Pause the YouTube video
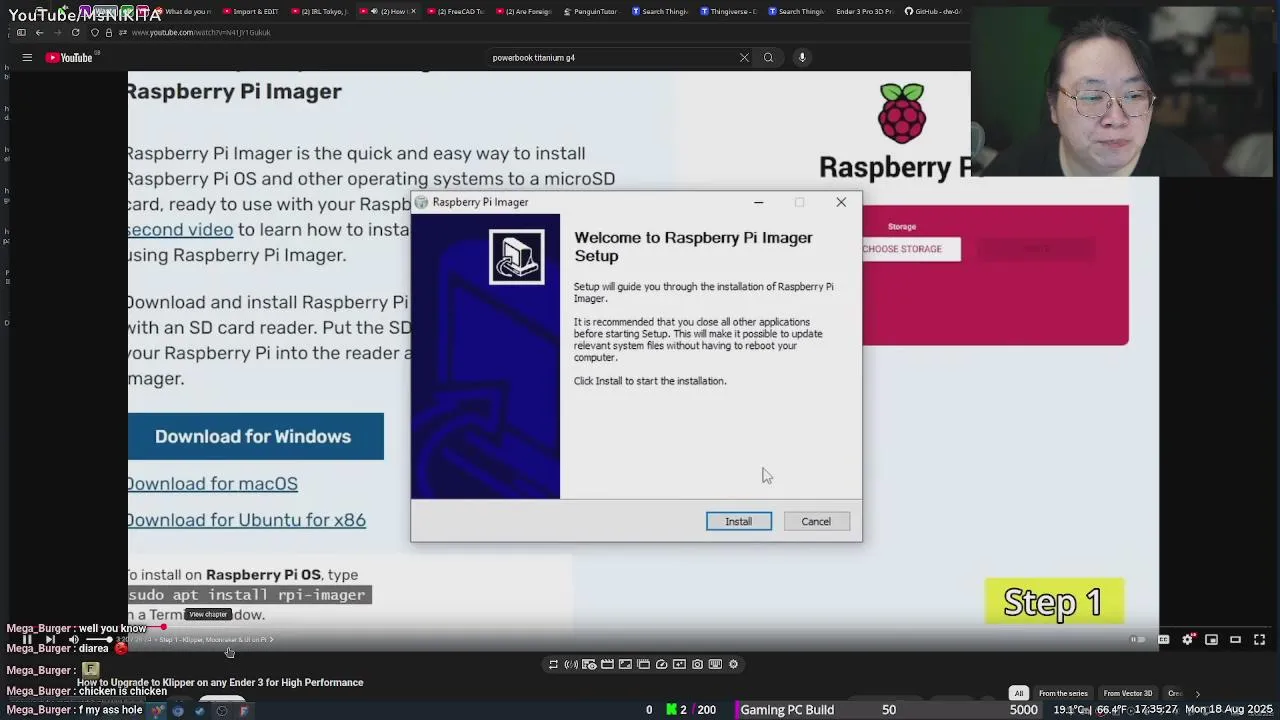1280x720 pixels. (x=27, y=639)
